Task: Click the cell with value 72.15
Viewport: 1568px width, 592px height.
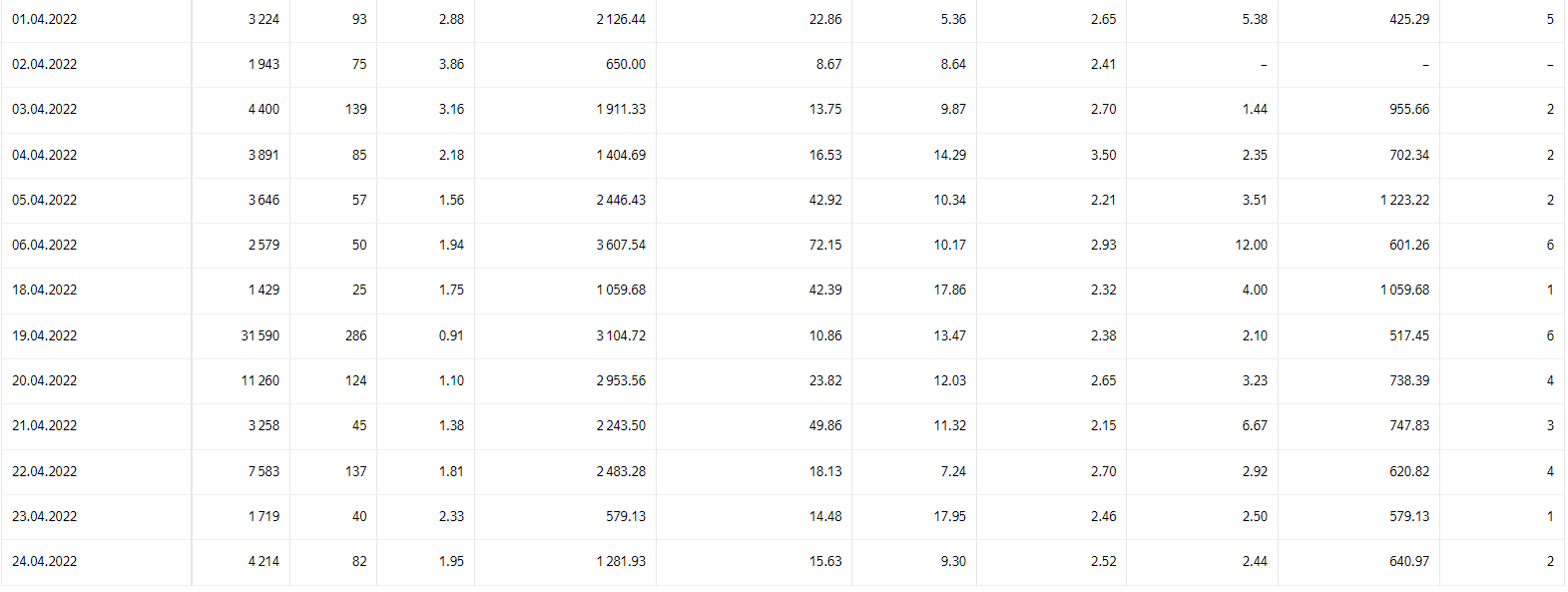Action: pyautogui.click(x=825, y=245)
